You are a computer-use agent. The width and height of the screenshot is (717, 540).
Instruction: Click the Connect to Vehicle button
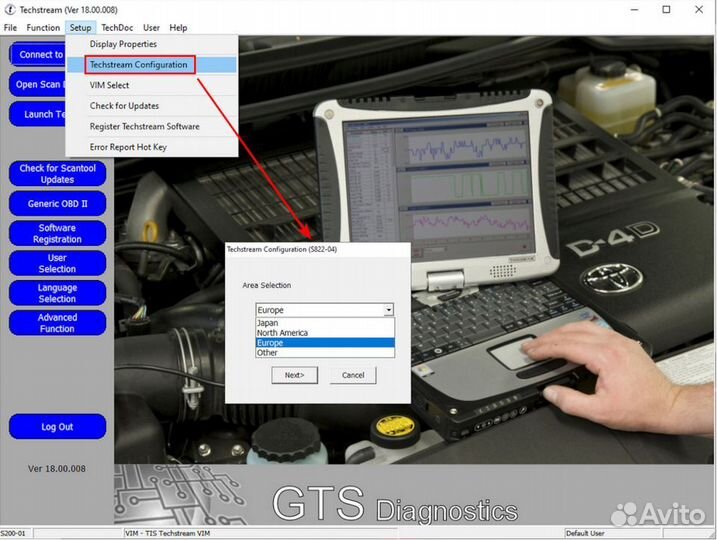(x=37, y=54)
